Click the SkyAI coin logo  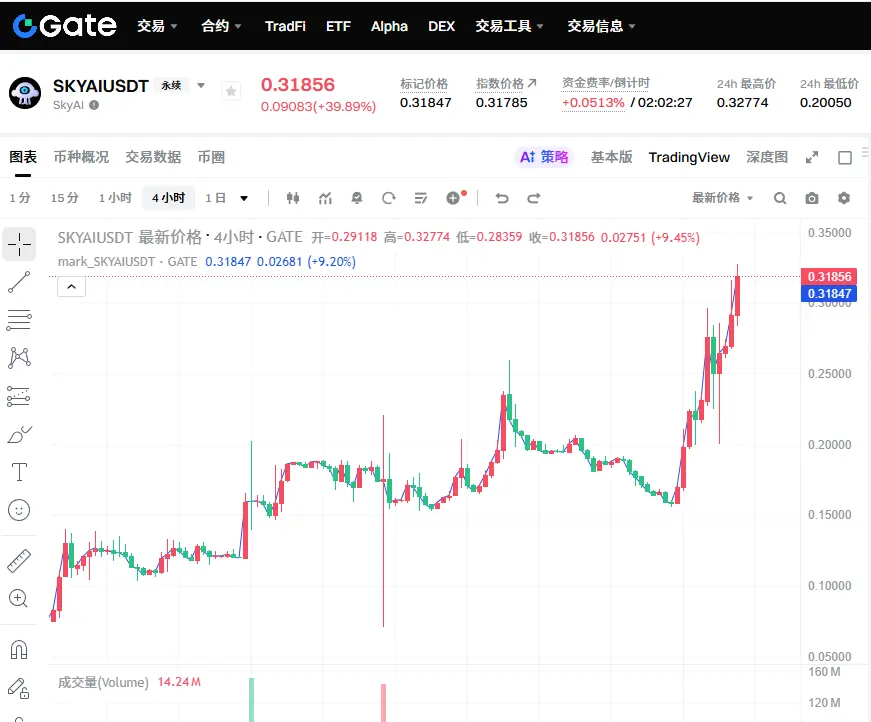(25, 93)
